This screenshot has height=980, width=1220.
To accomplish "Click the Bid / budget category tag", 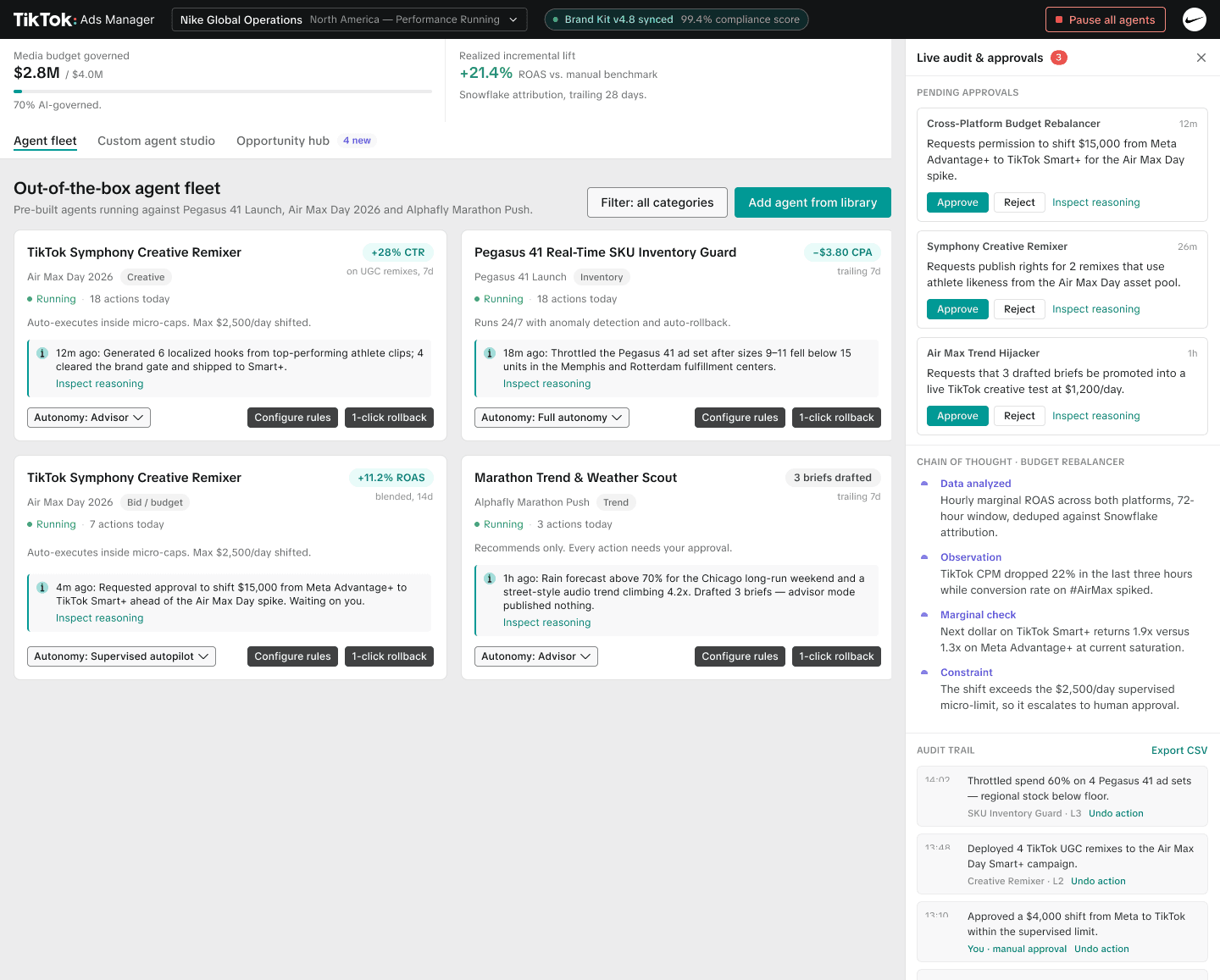I will pos(154,502).
